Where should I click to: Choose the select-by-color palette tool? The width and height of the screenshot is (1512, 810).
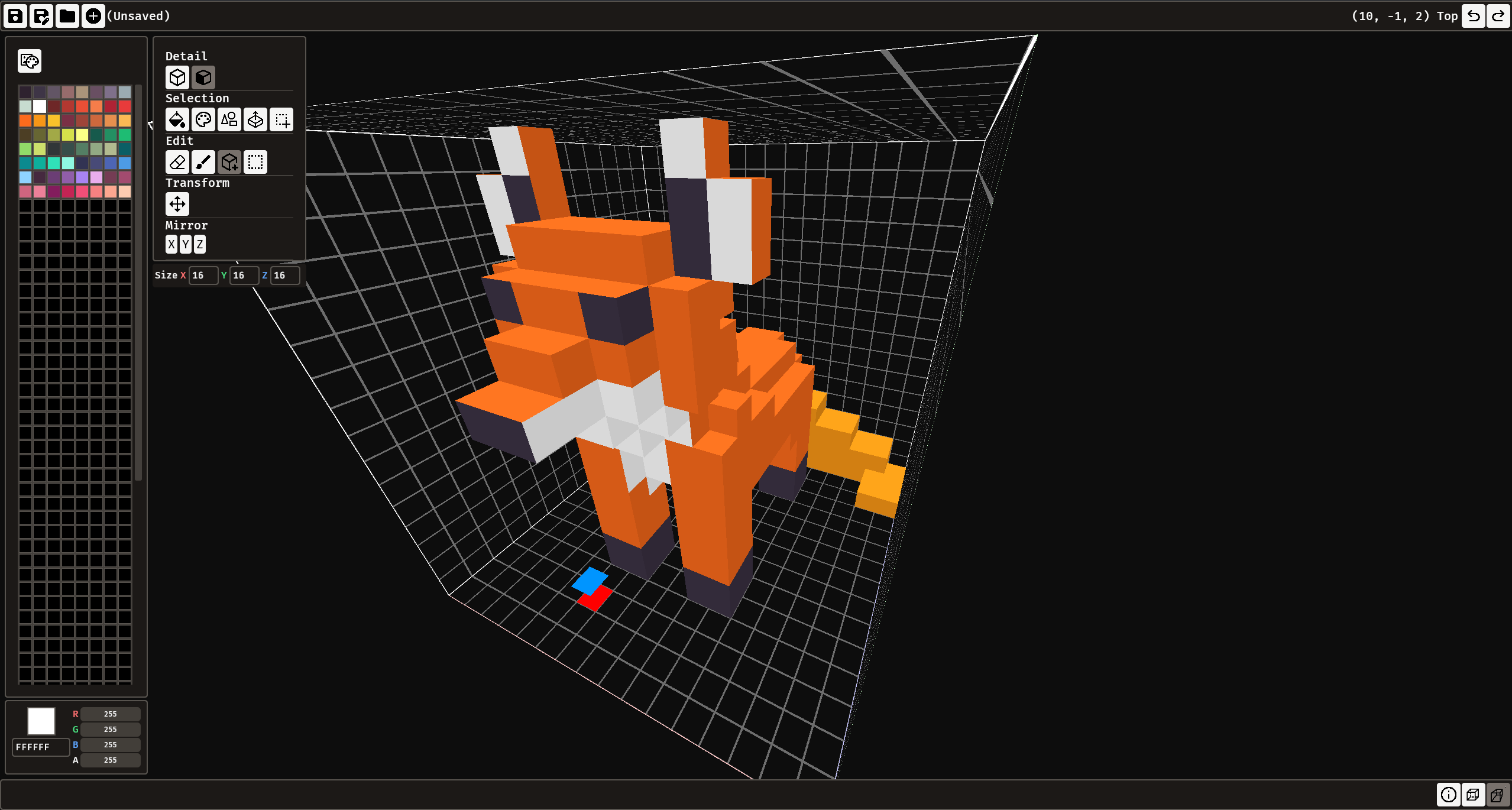click(203, 119)
